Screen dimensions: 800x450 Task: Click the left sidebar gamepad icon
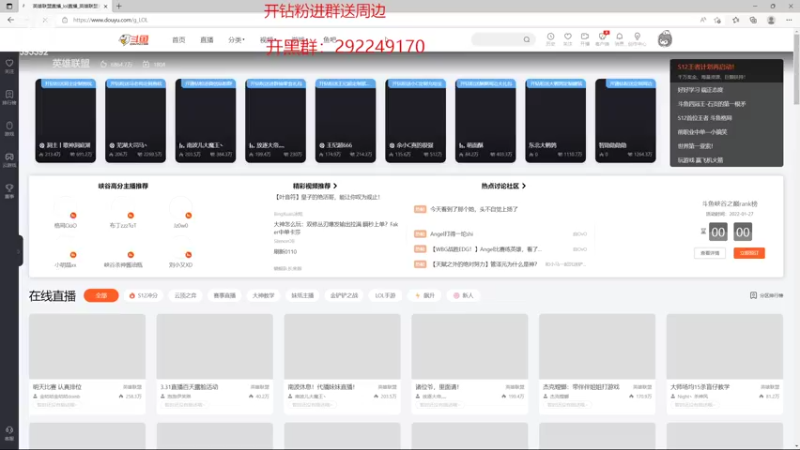pyautogui.click(x=9, y=159)
